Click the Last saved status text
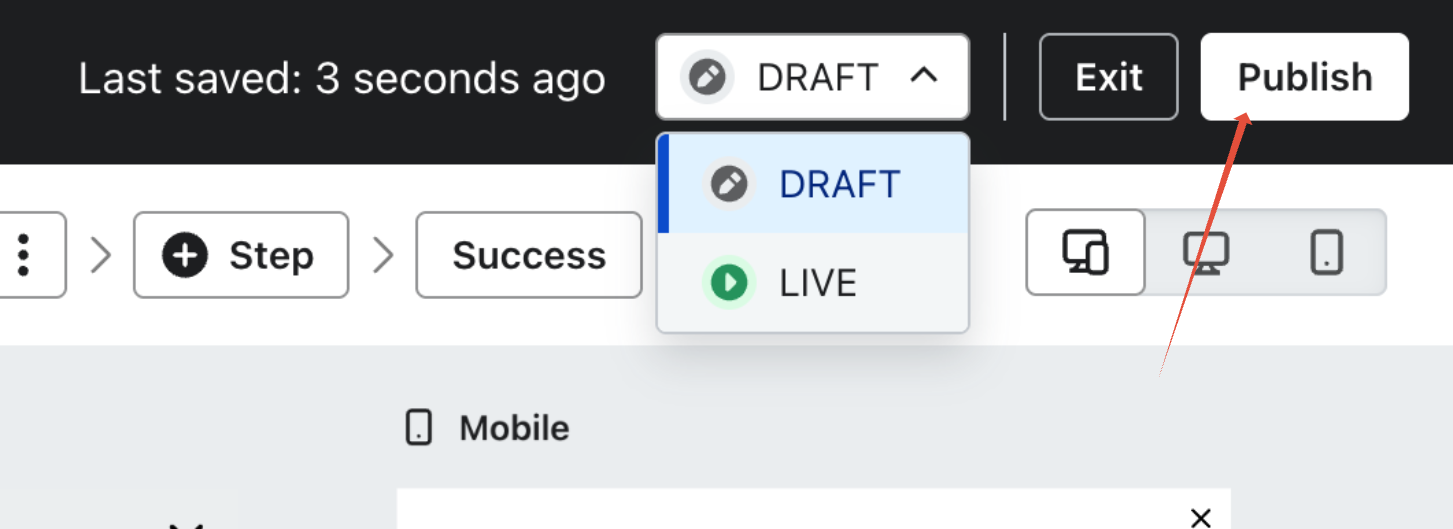 click(x=342, y=79)
